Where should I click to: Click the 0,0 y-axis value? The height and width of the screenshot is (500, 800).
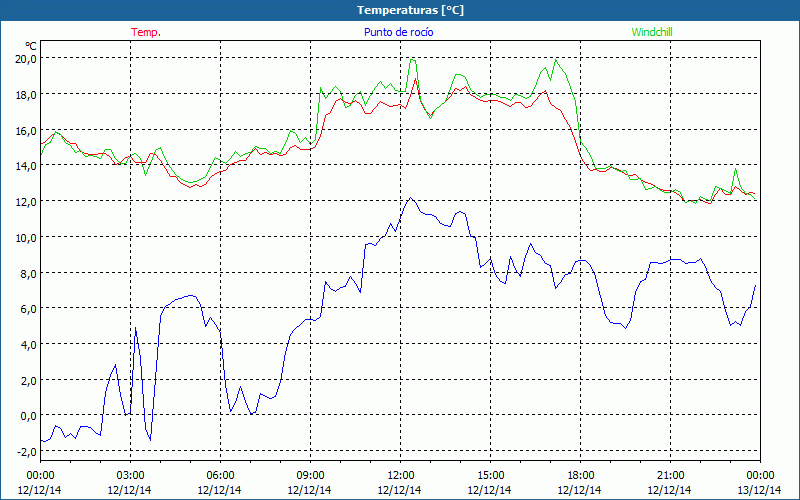tap(29, 416)
